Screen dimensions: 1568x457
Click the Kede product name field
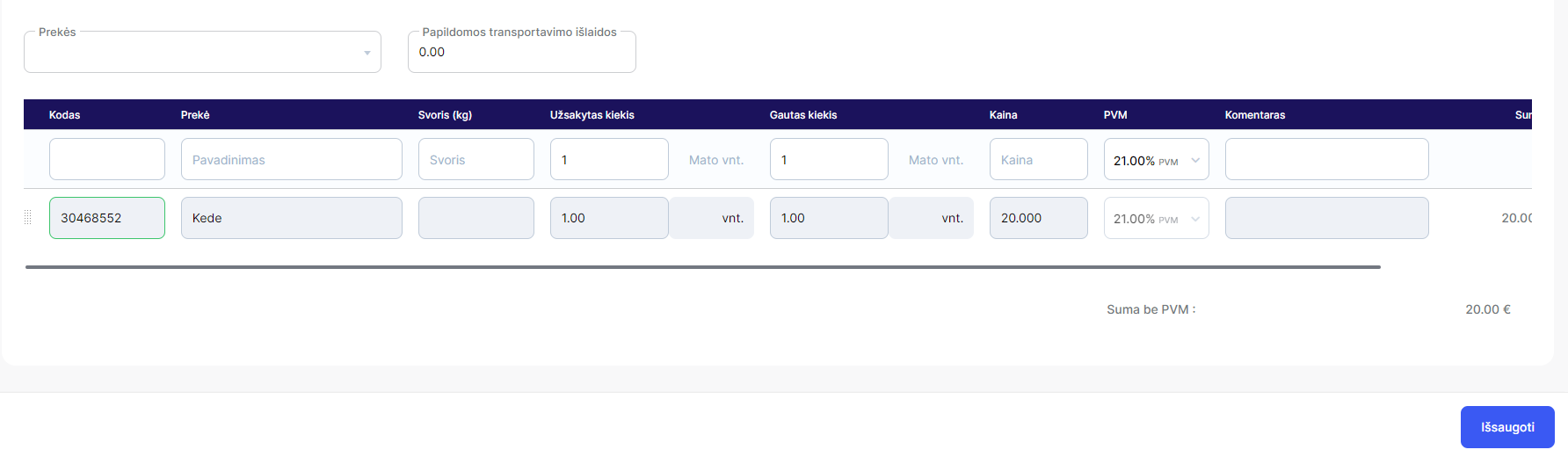pyautogui.click(x=292, y=218)
